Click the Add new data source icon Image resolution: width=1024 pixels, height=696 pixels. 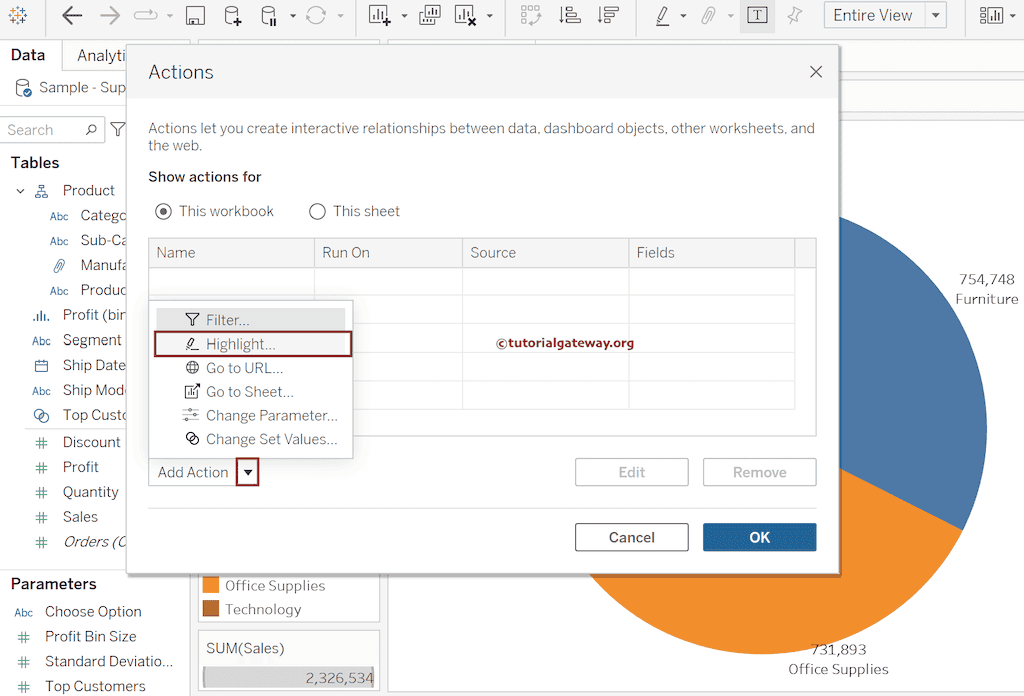[x=232, y=16]
